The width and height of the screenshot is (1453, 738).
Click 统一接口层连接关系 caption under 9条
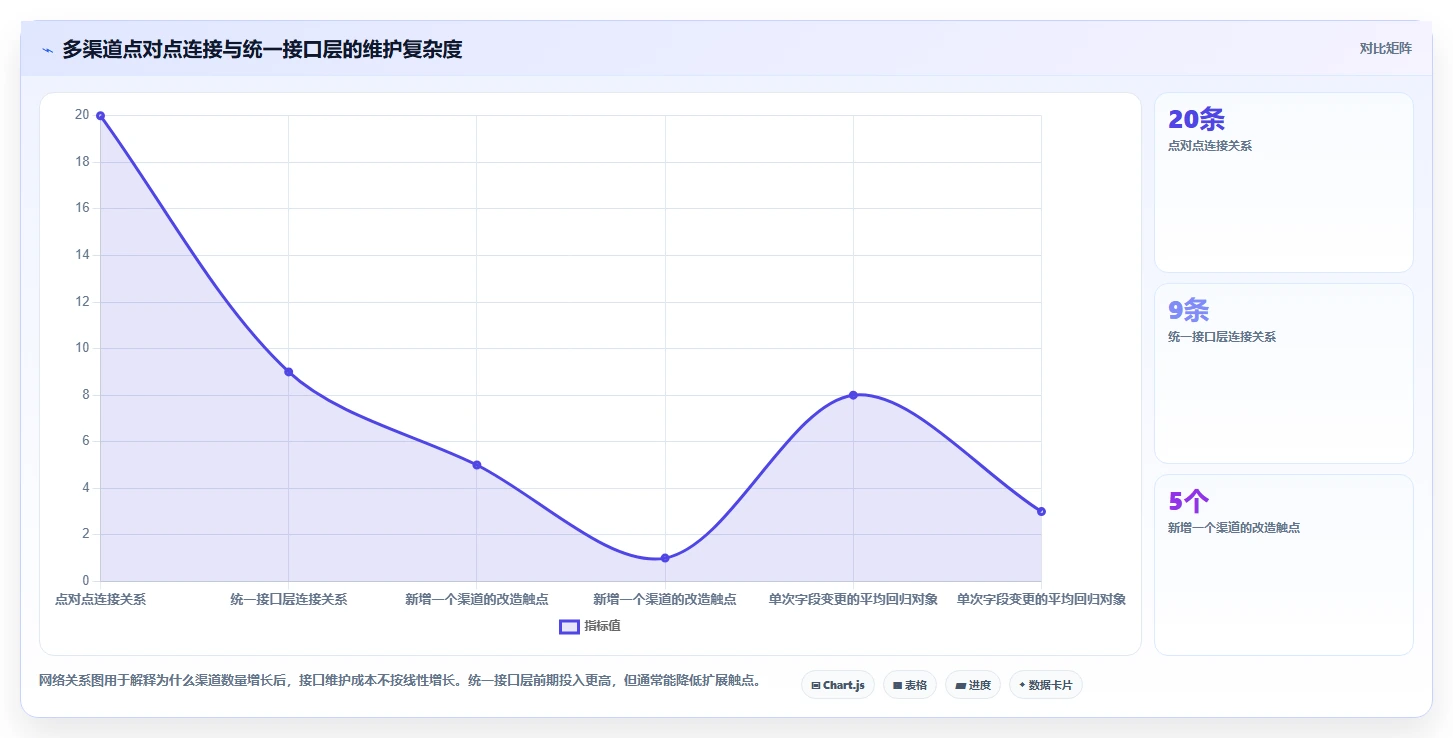tap(1222, 337)
